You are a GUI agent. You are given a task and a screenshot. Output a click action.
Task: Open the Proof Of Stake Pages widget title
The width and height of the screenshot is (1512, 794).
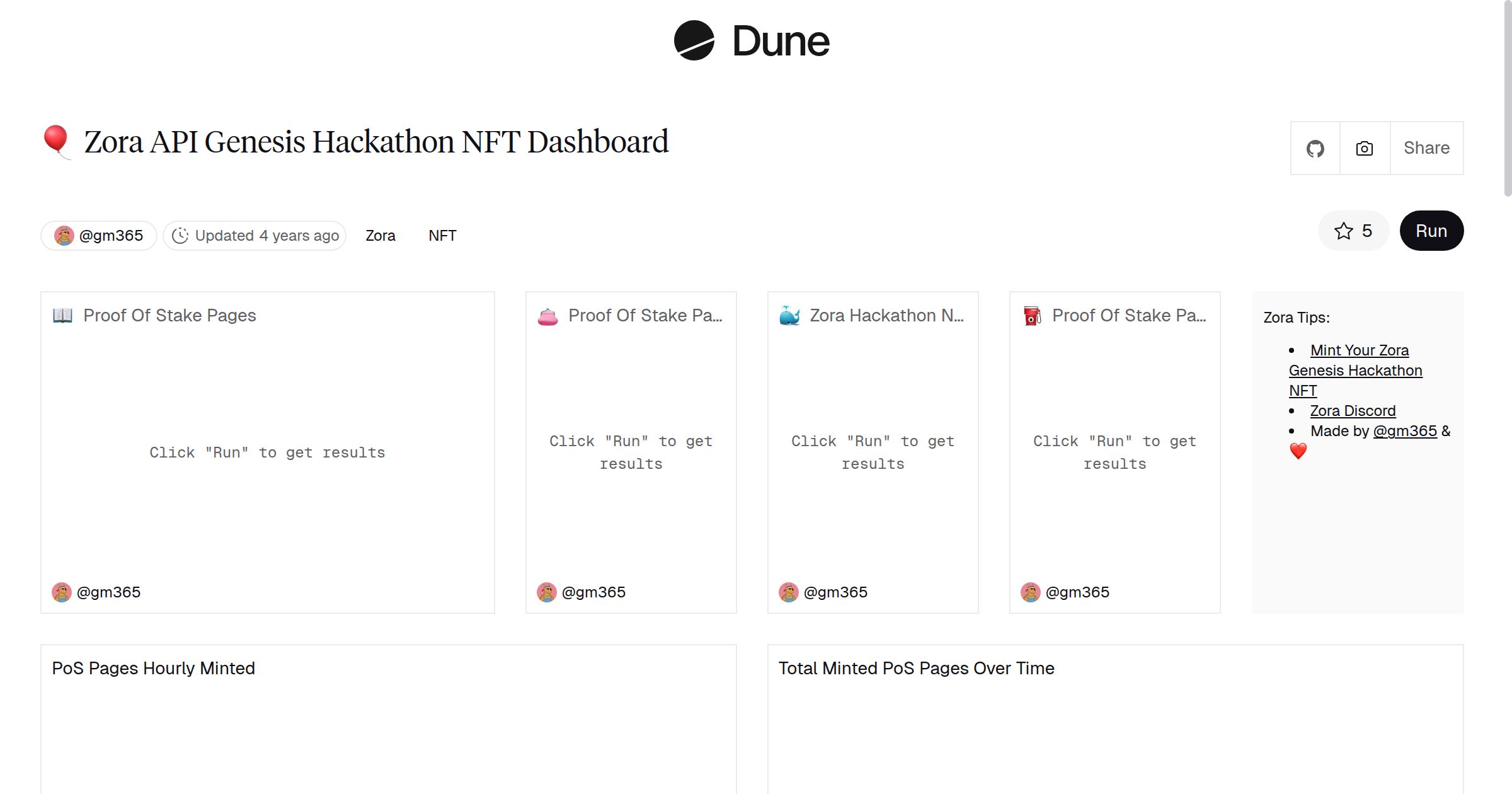[170, 315]
